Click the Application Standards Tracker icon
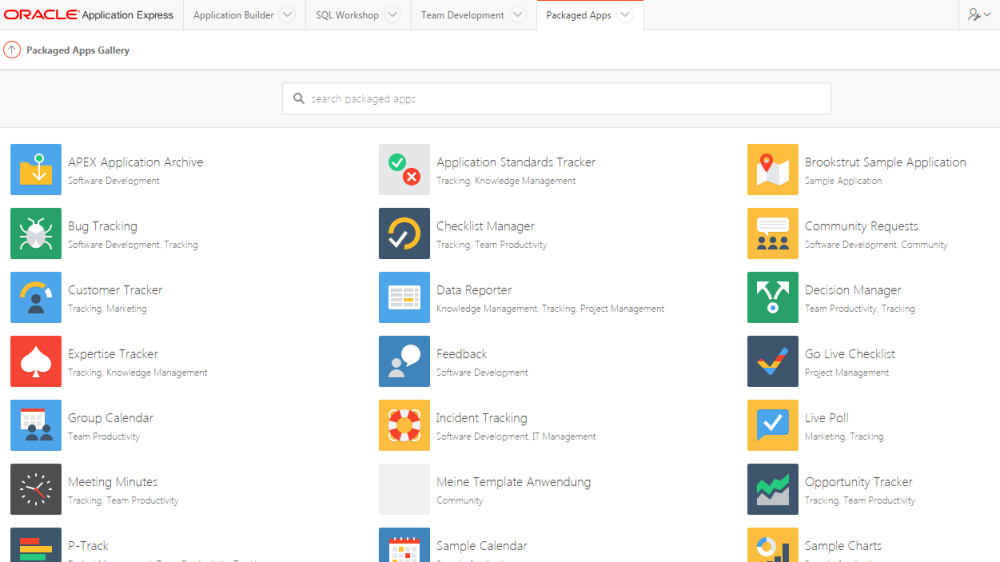 [x=404, y=170]
